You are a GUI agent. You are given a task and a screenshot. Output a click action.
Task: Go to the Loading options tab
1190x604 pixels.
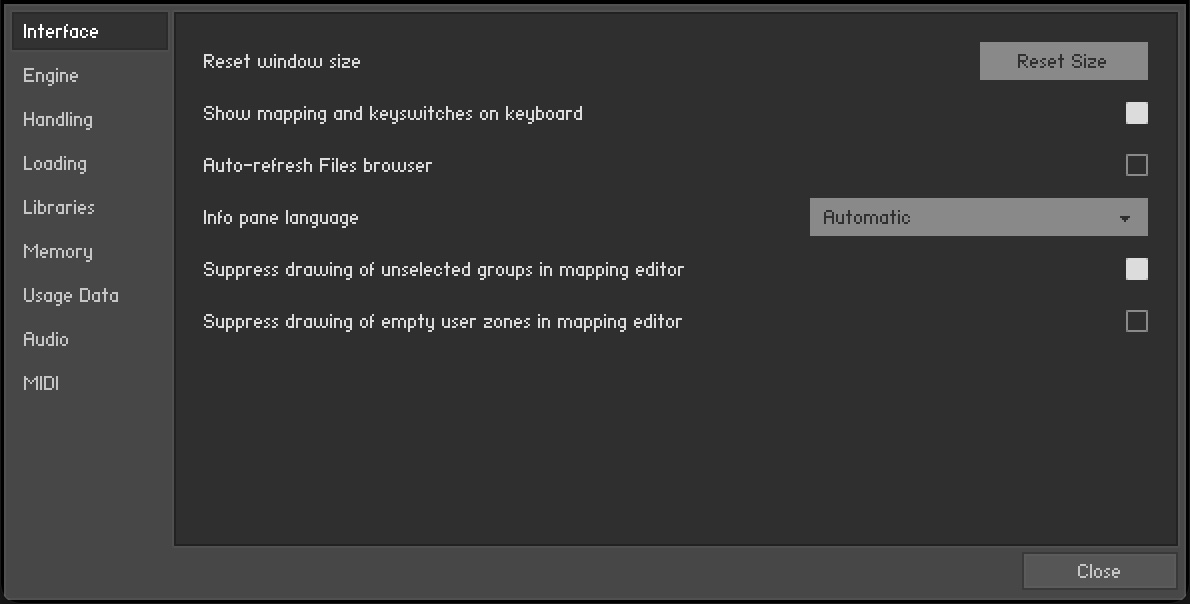[x=55, y=164]
